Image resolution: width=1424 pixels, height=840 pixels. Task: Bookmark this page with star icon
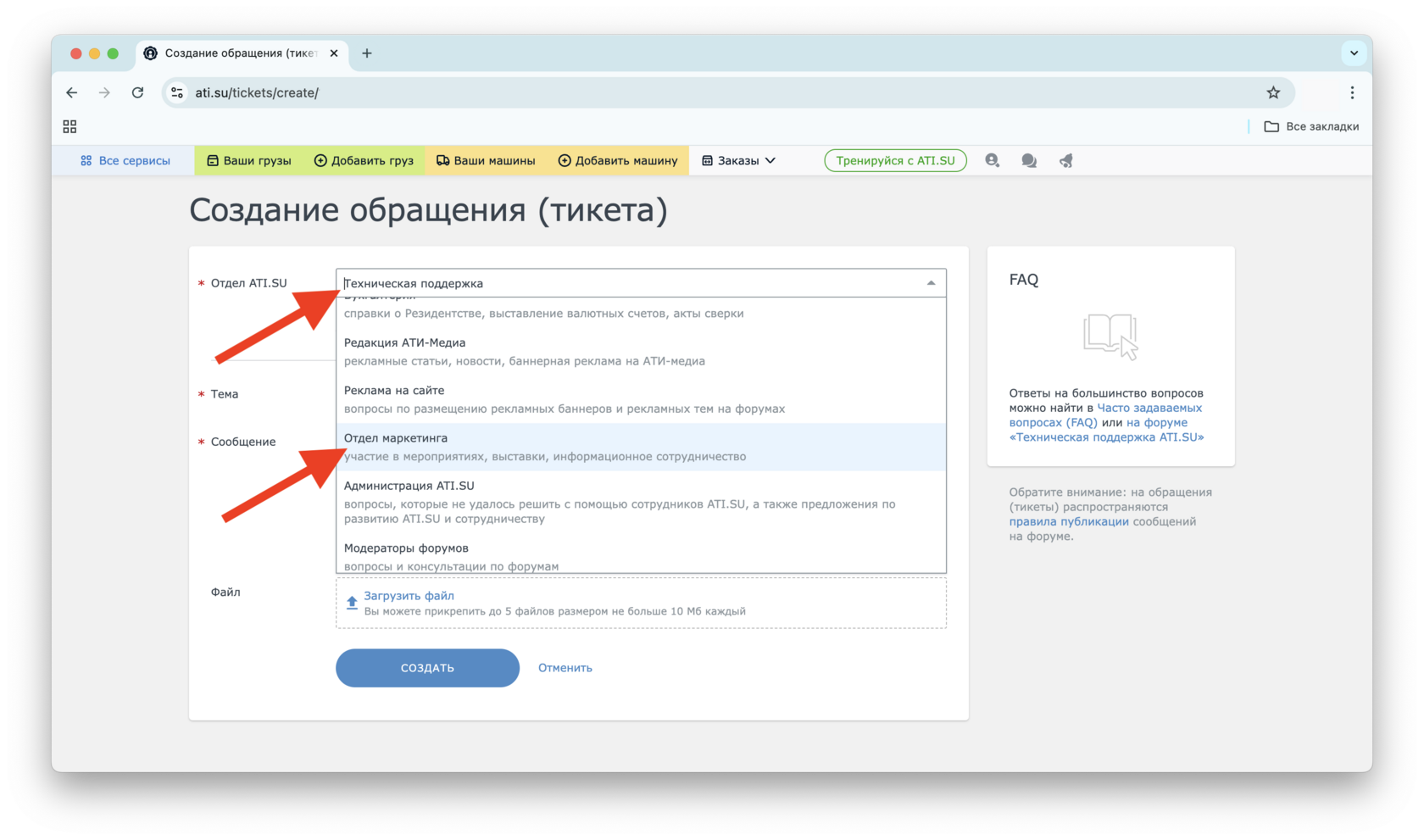(x=1273, y=92)
